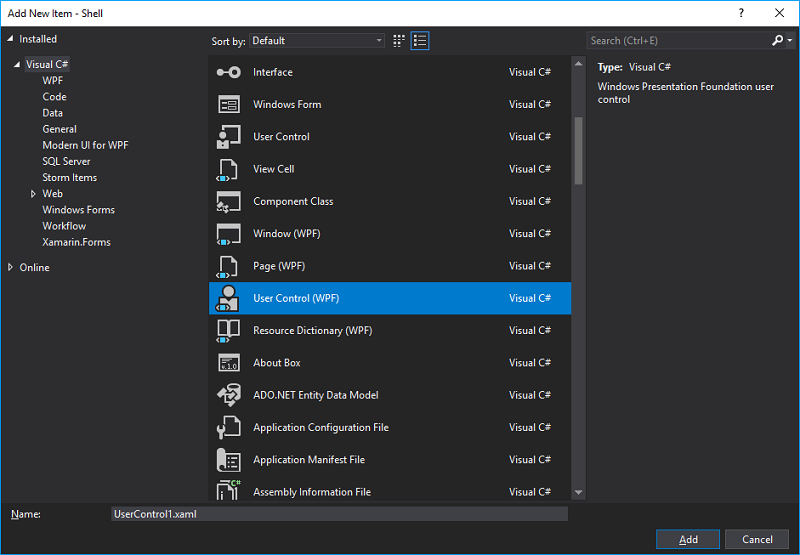Select Application Manifest File name

(x=309, y=460)
